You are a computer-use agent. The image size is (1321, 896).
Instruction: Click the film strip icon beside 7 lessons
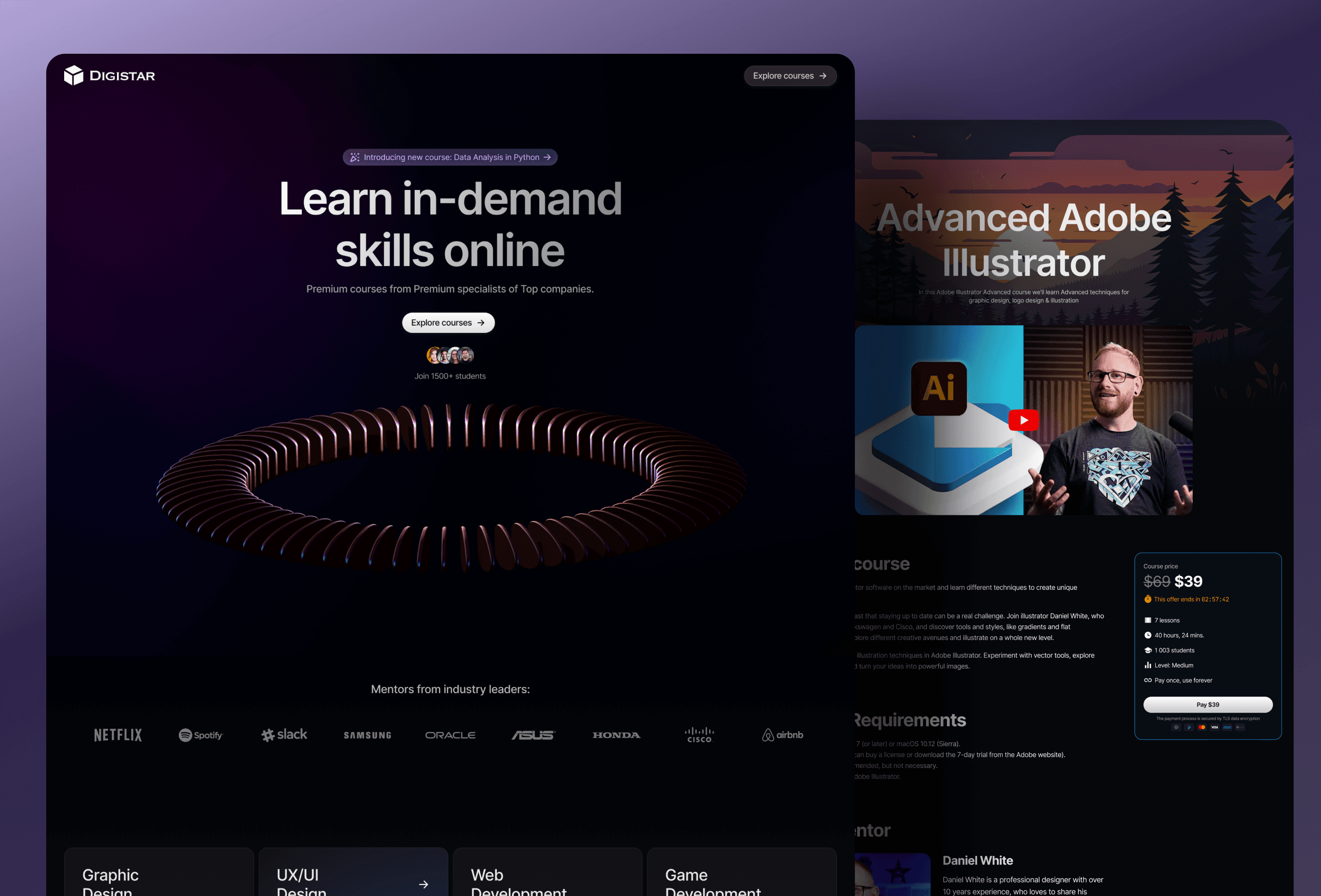[1148, 621]
